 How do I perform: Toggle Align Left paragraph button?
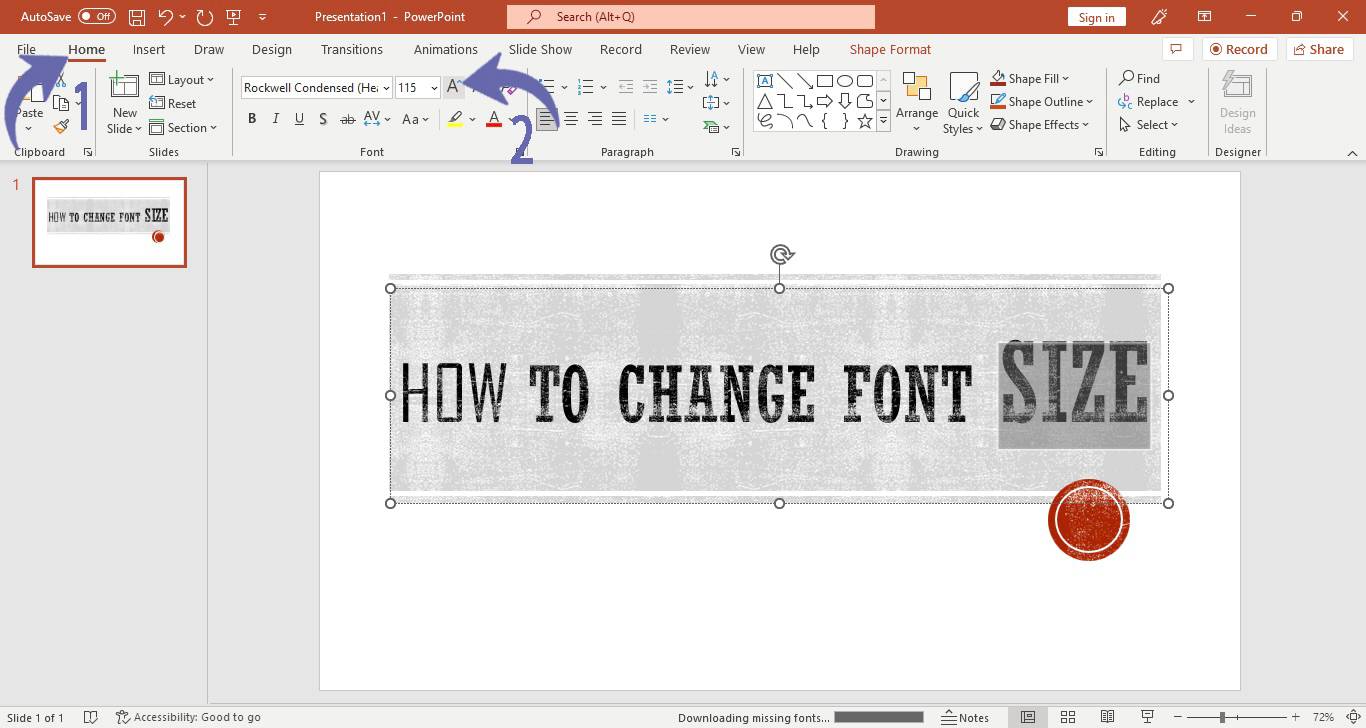546,119
